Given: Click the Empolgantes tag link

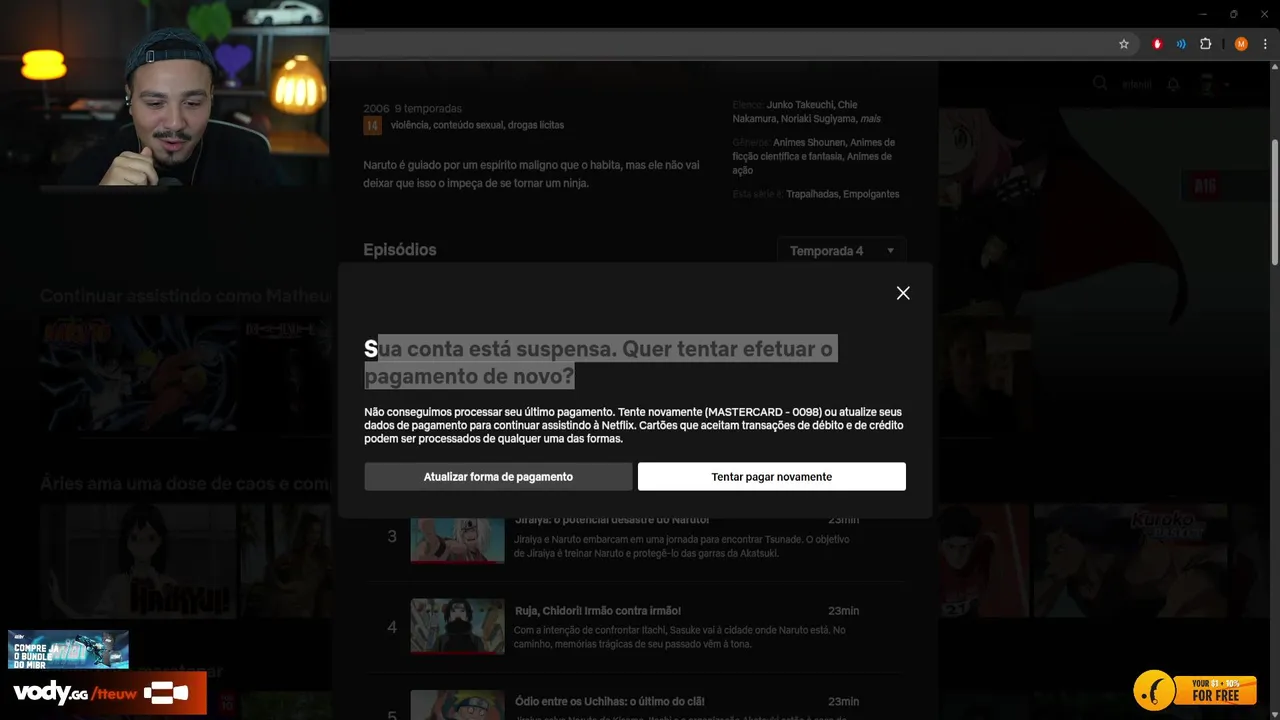Looking at the screenshot, I should [871, 194].
